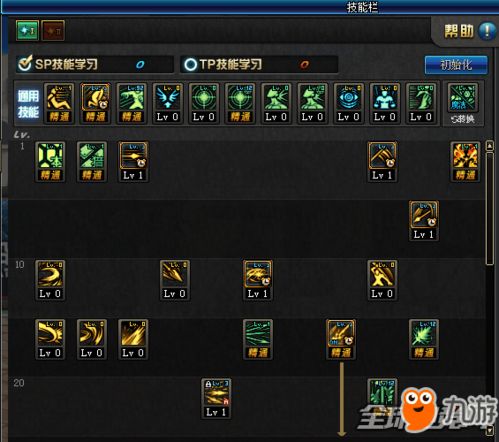499x442 pixels.
Task: Click the flaming explosion skill in level 1 row
Action: pyautogui.click(x=465, y=162)
